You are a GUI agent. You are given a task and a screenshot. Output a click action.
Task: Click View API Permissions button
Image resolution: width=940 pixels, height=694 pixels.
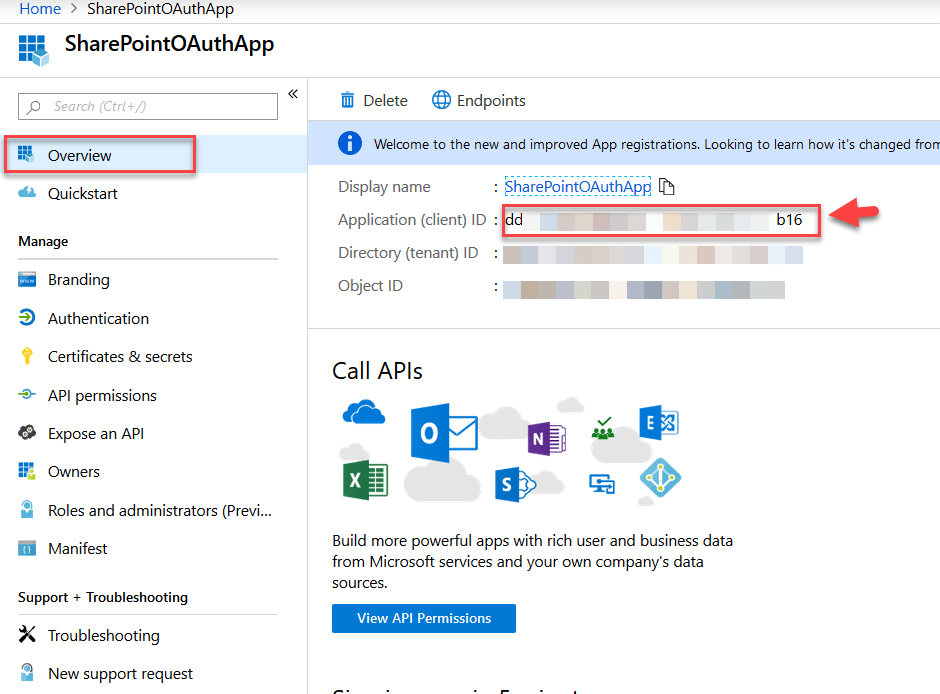click(424, 618)
